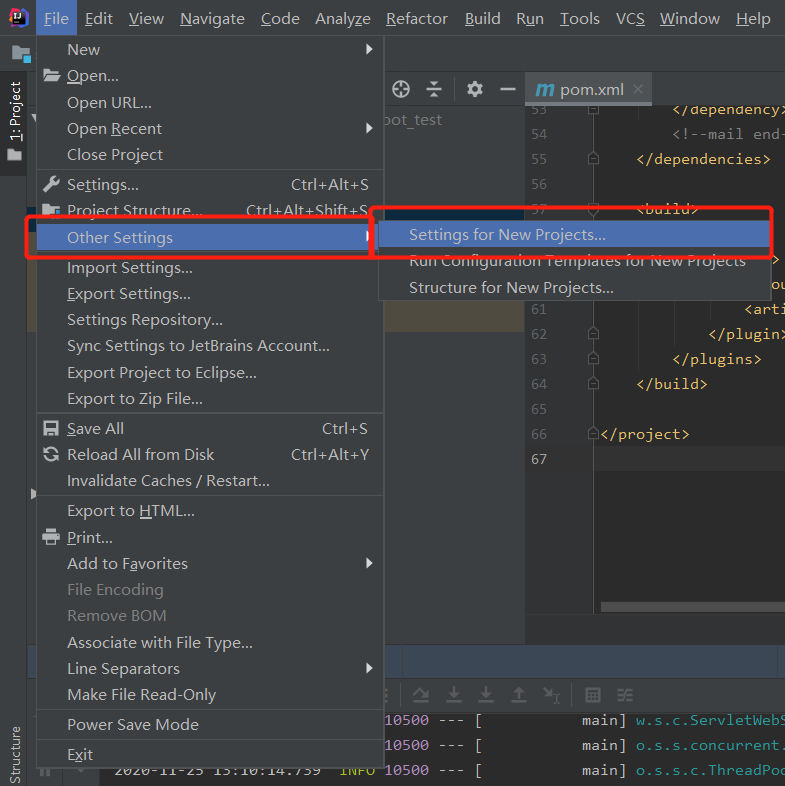785x786 pixels.
Task: Open the Refactor menu
Action: click(x=417, y=19)
